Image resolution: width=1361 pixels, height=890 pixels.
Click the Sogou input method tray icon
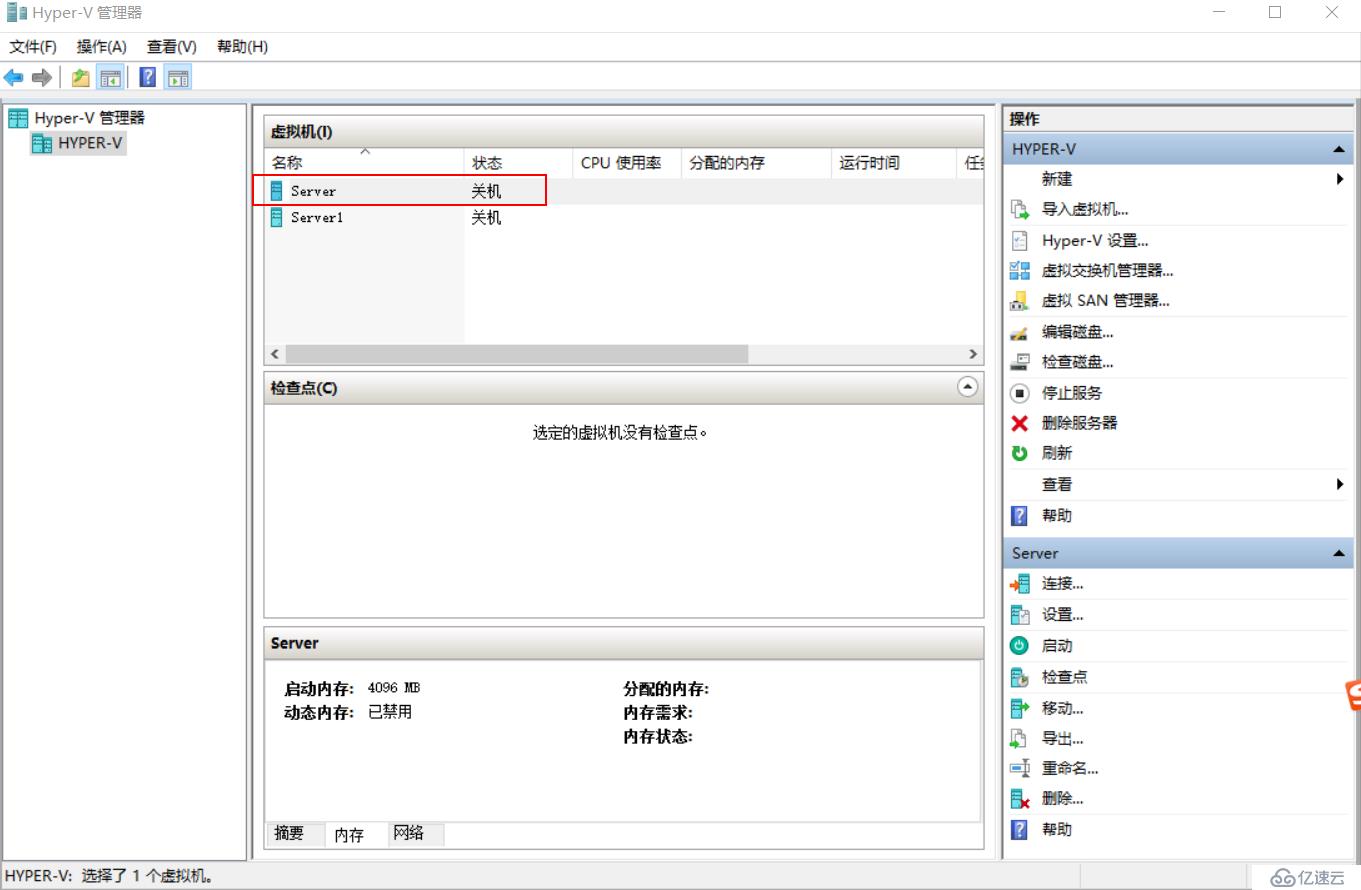pyautogui.click(x=1353, y=695)
